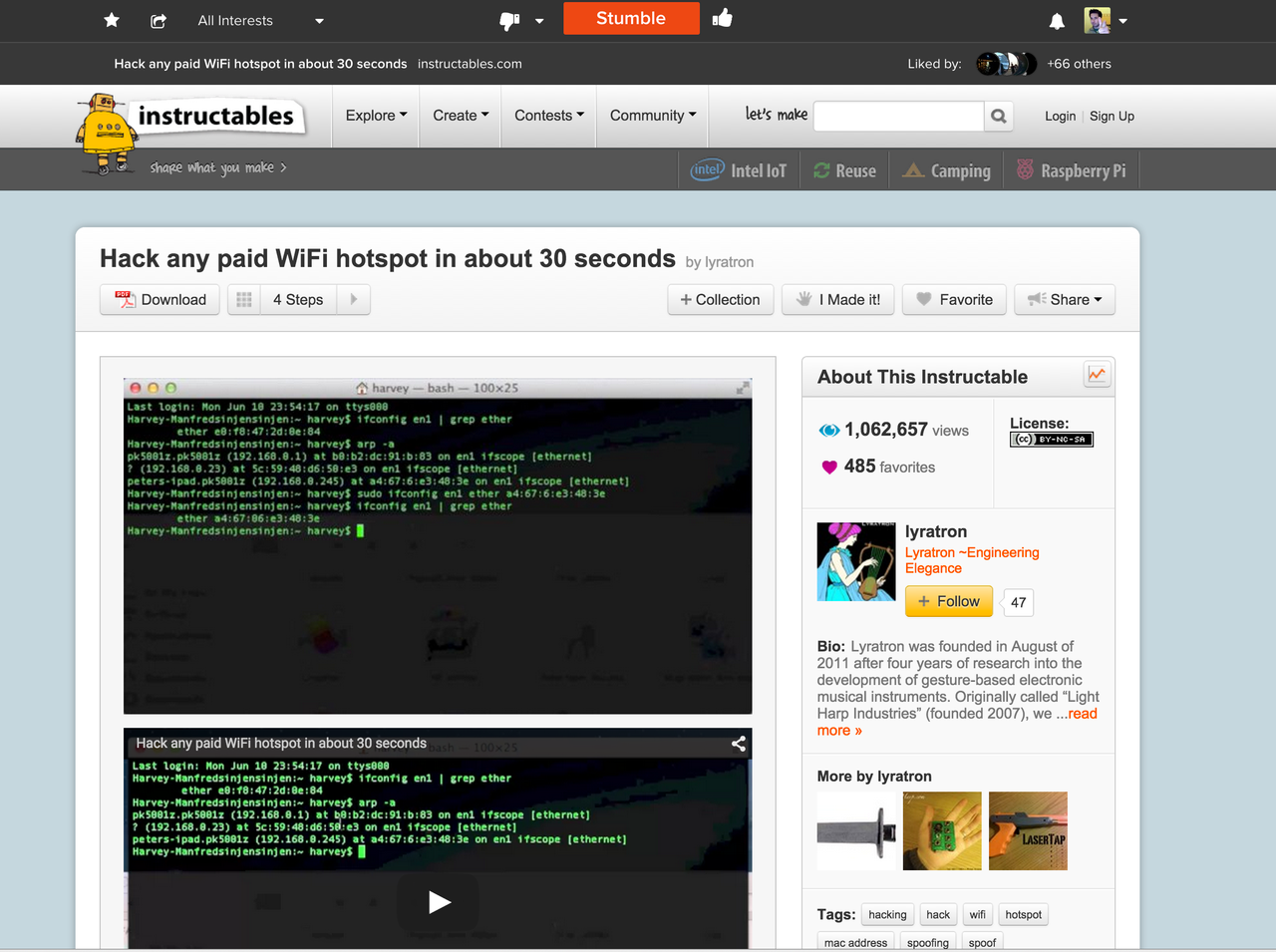Viewport: 1276px width, 952px height.
Task: Click the Favorite heart button
Action: point(954,300)
